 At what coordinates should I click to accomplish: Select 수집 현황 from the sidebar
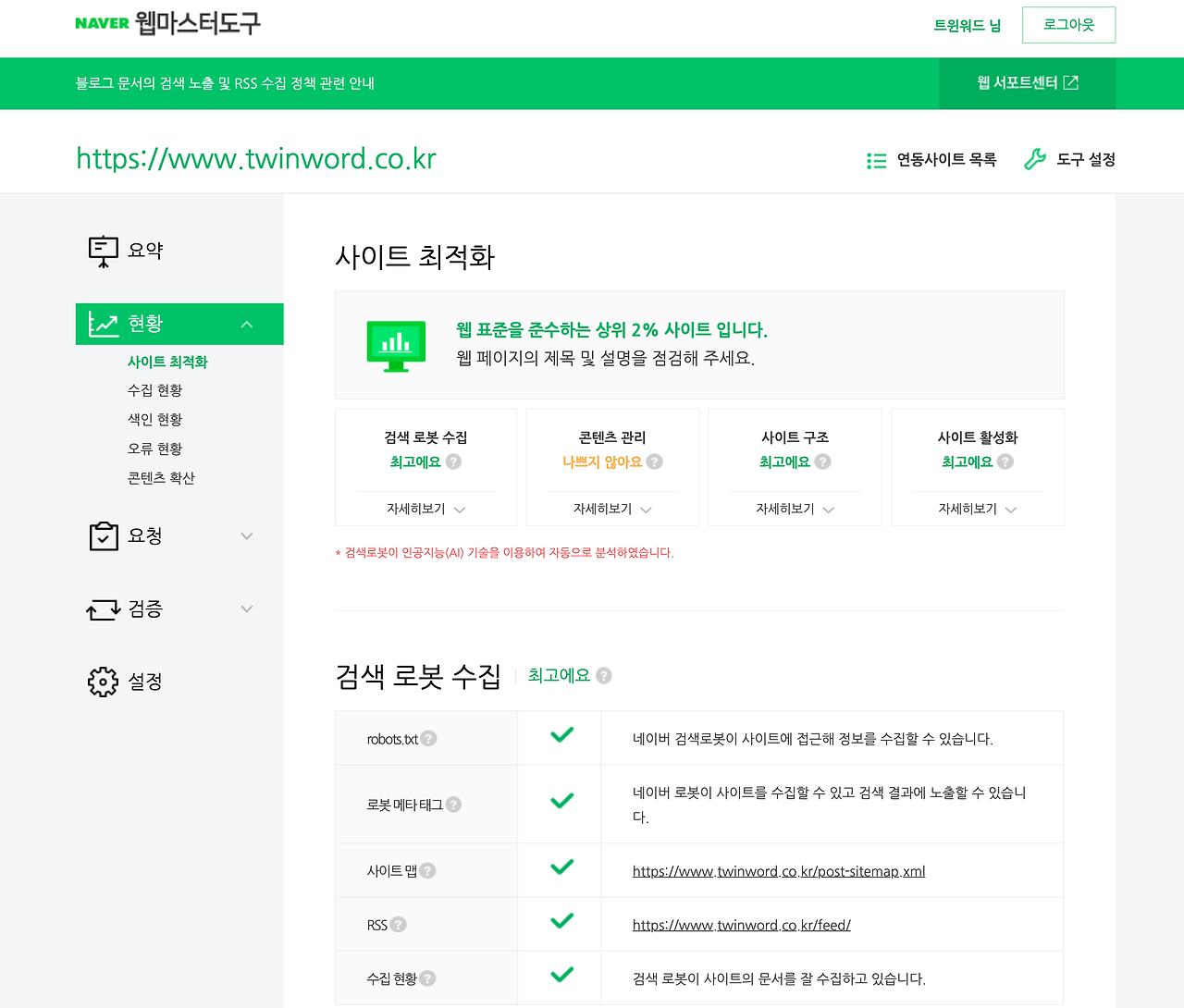click(x=154, y=389)
